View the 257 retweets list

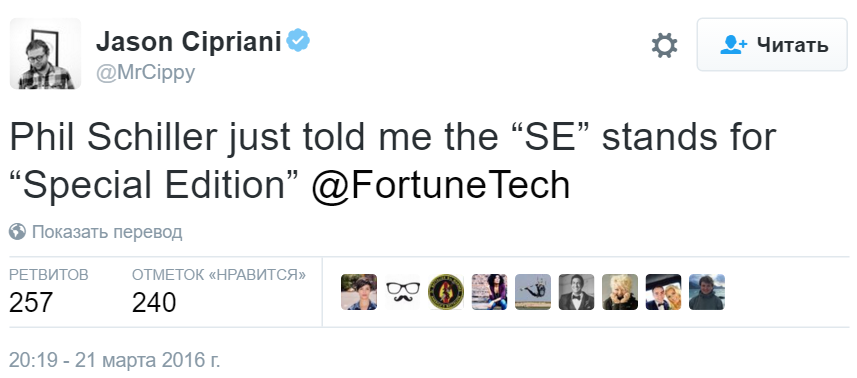pos(49,292)
